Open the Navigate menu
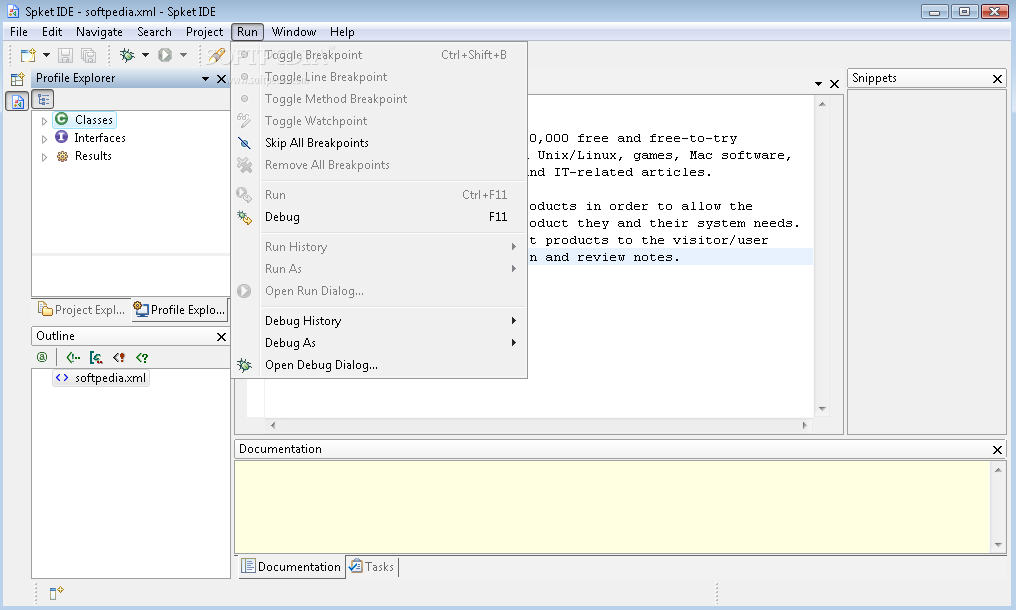 point(99,32)
